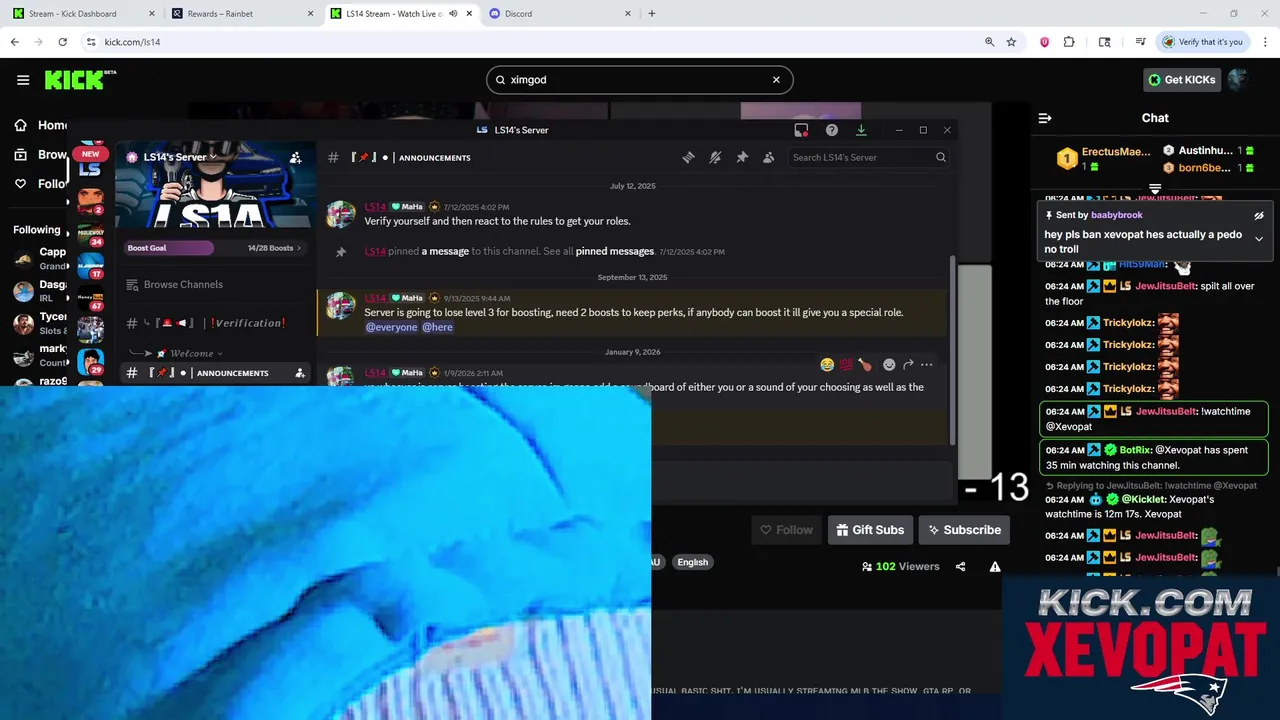Open the Kick profile avatar menu
The image size is (1280, 720).
1239,80
